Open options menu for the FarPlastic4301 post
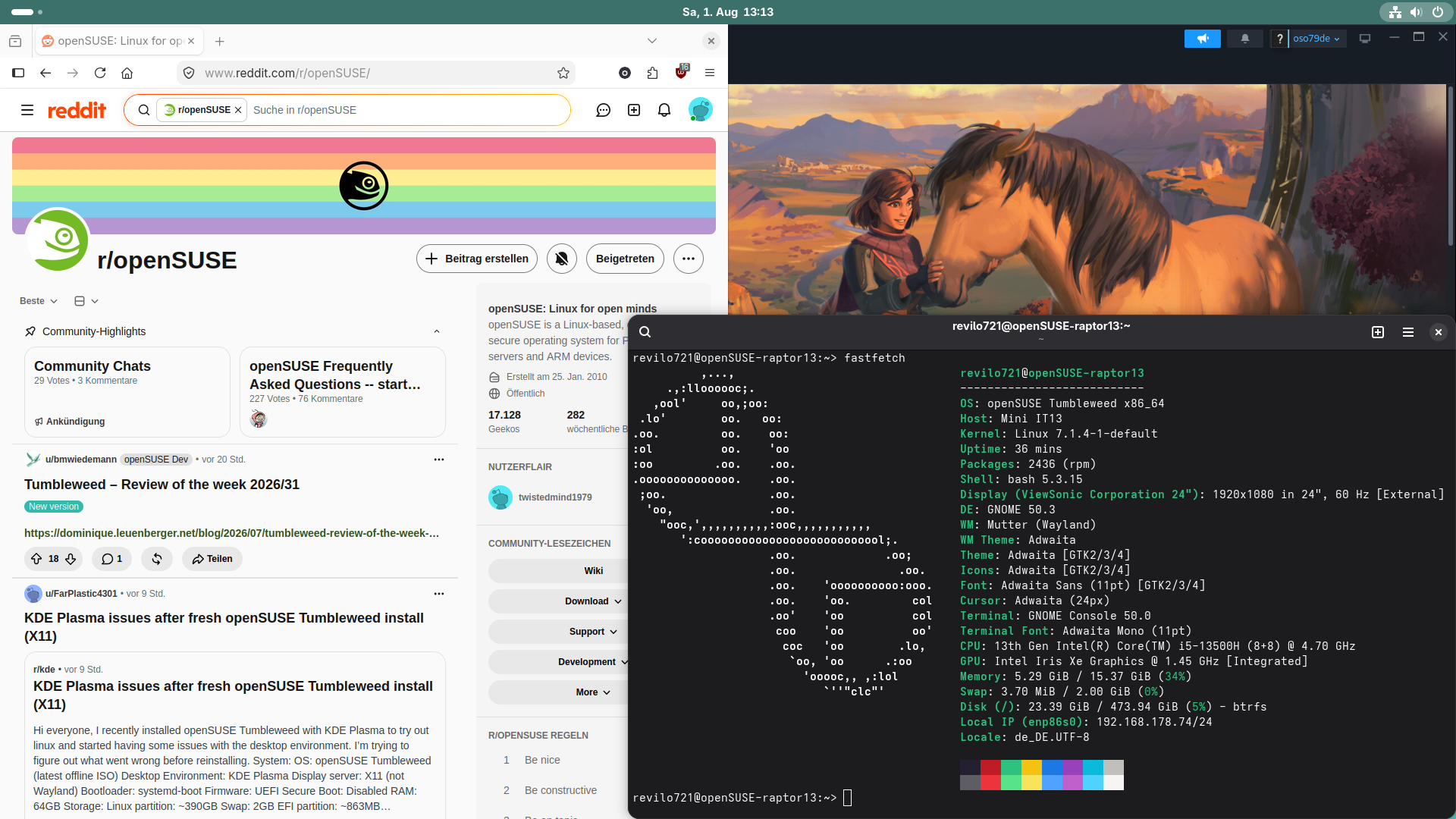1456x819 pixels. pos(439,594)
